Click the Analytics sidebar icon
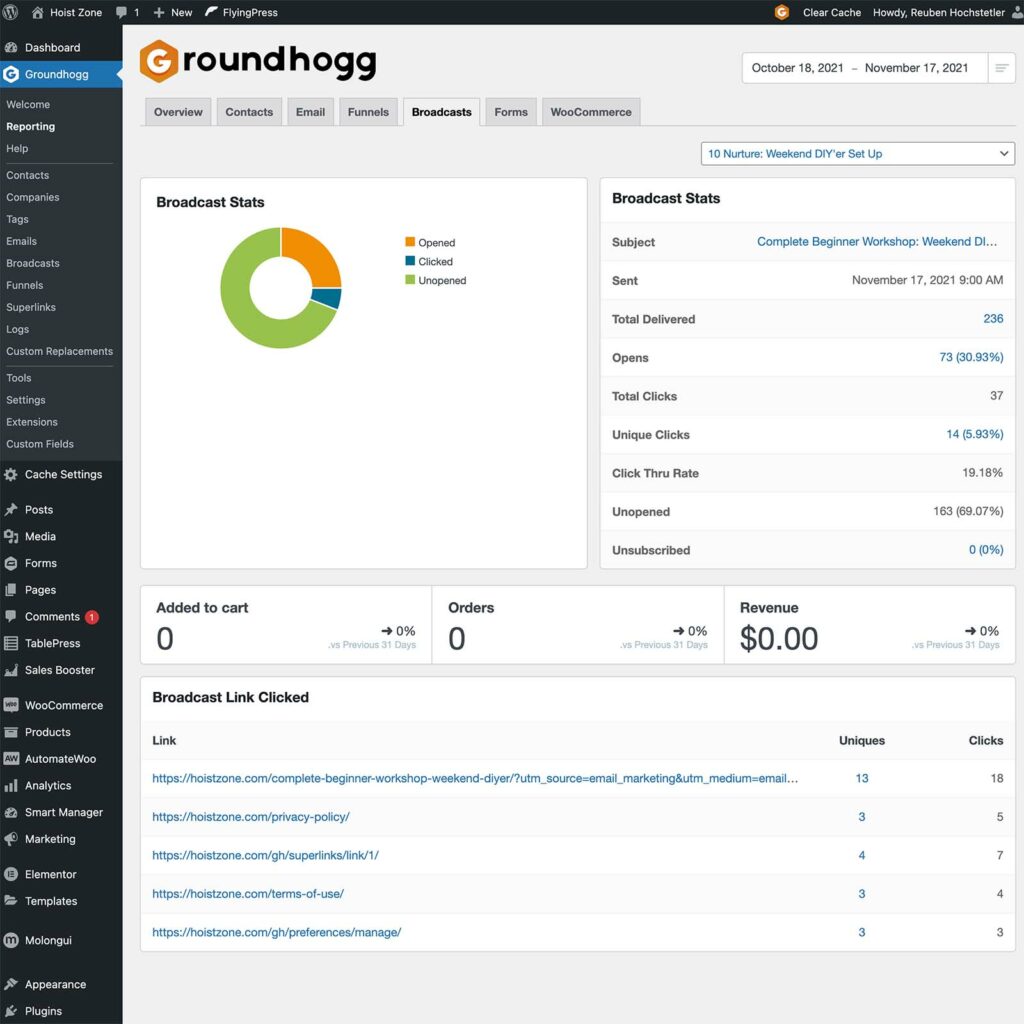This screenshot has width=1024, height=1024. tap(12, 785)
